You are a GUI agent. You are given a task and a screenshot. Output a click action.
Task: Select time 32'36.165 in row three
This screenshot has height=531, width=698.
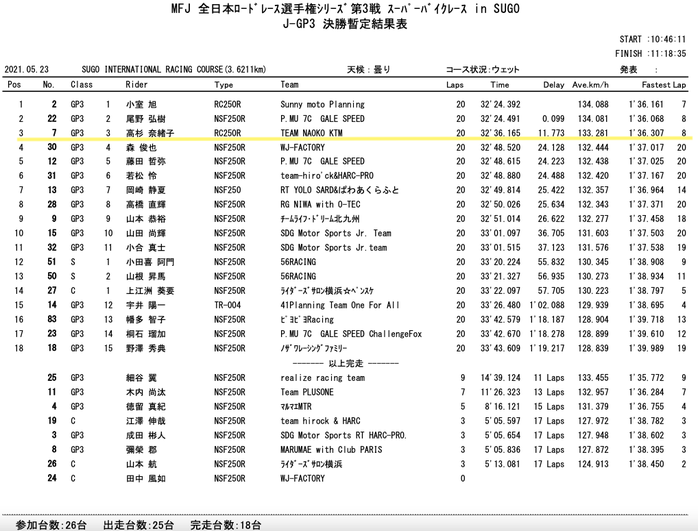500,133
